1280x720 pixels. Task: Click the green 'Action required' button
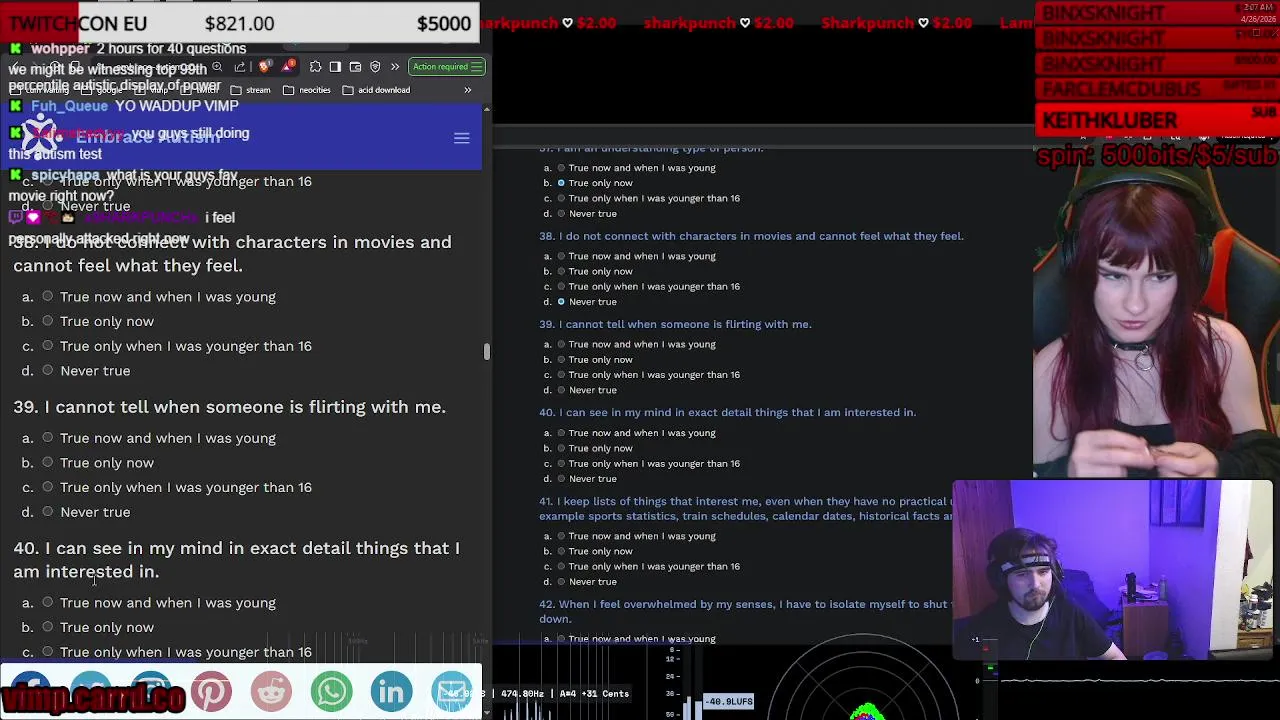click(446, 67)
